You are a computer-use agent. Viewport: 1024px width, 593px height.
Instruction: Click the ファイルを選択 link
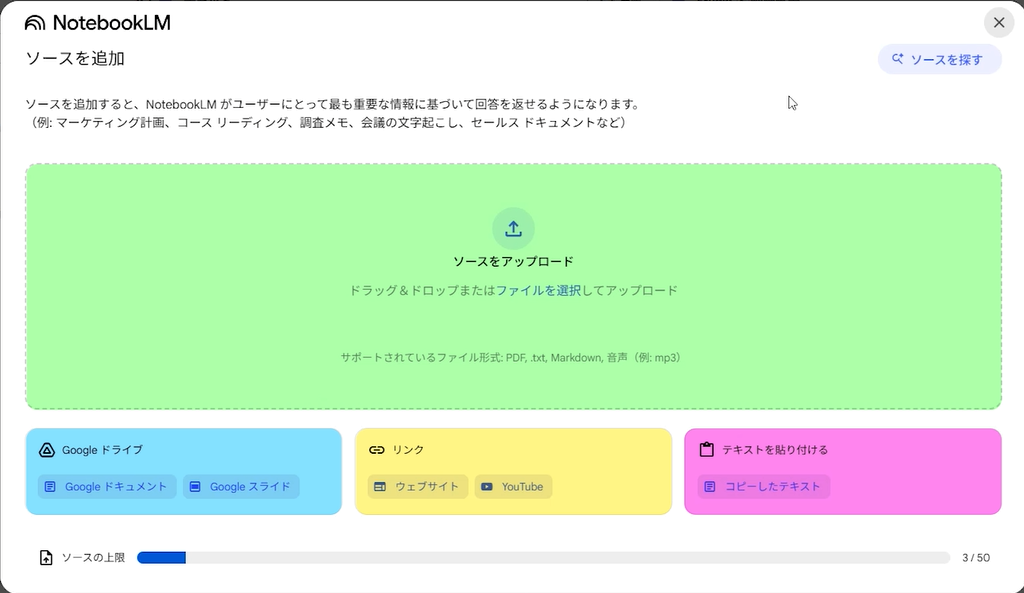[x=538, y=291]
